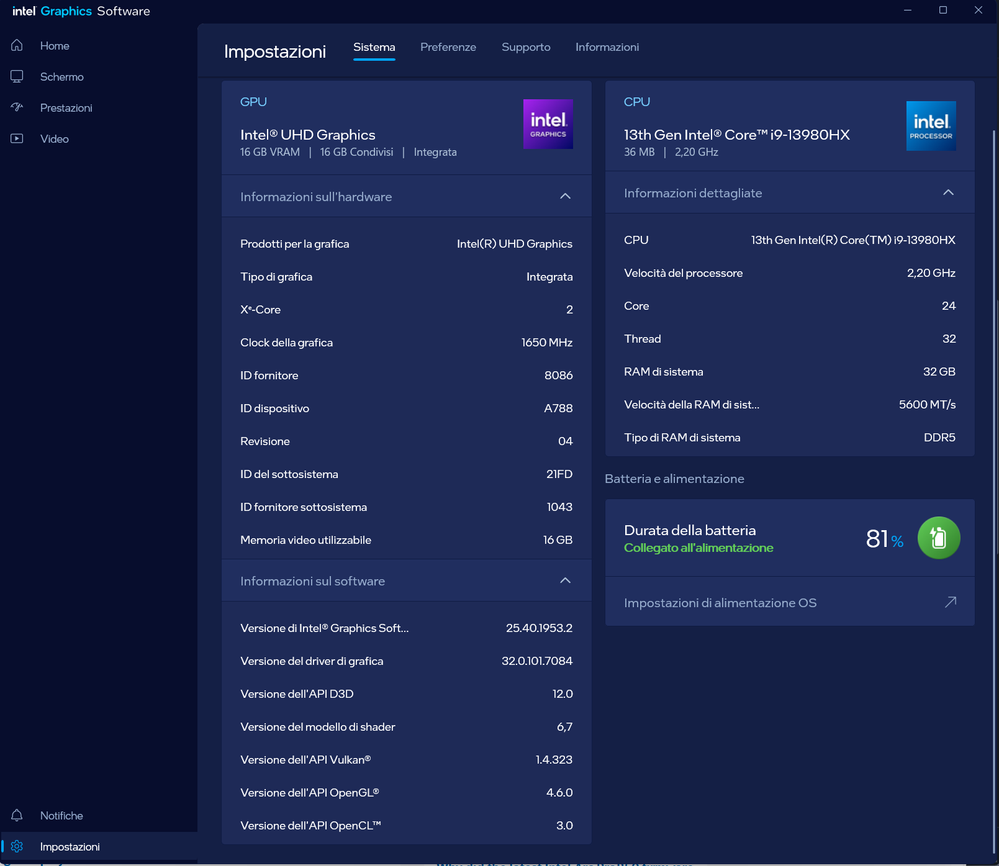Click the green battery charging icon
Image resolution: width=999 pixels, height=866 pixels.
coord(938,538)
